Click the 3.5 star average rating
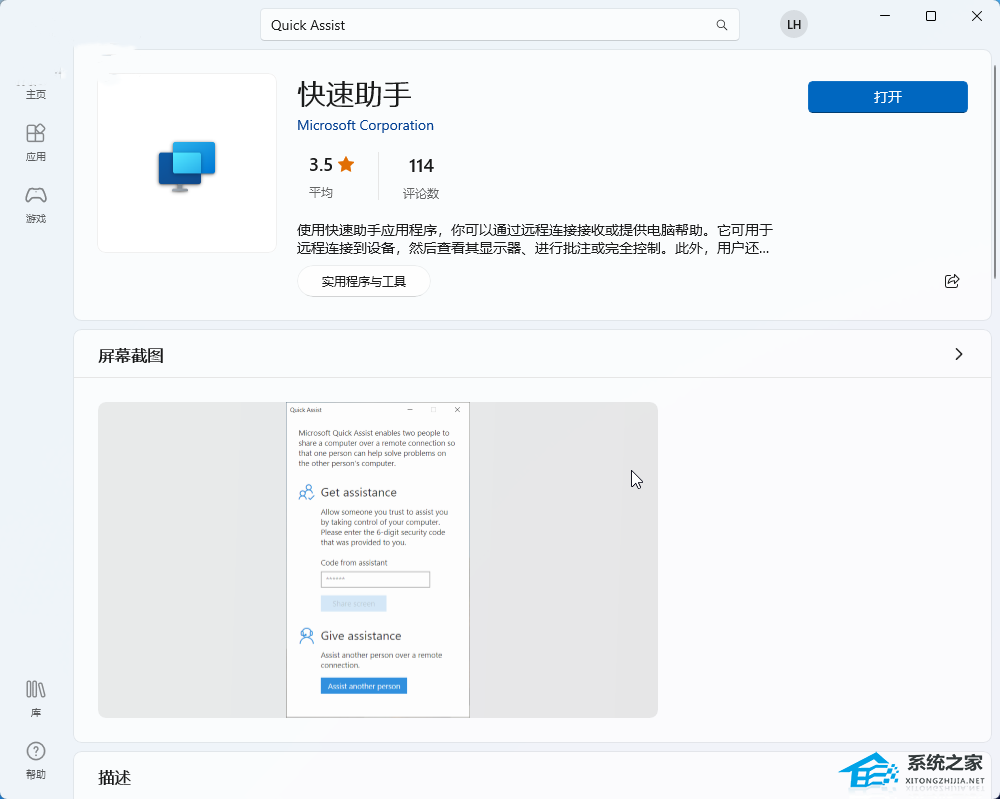 (x=331, y=166)
